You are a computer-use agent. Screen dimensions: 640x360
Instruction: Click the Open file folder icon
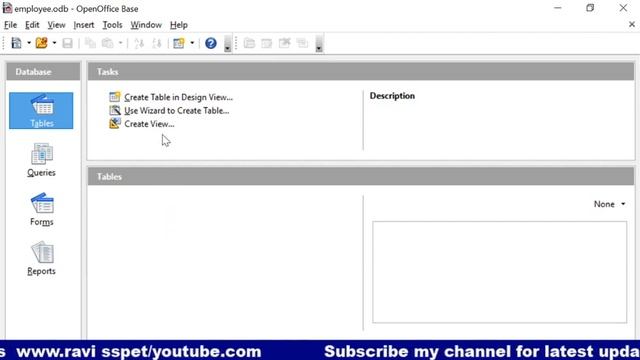click(x=42, y=43)
